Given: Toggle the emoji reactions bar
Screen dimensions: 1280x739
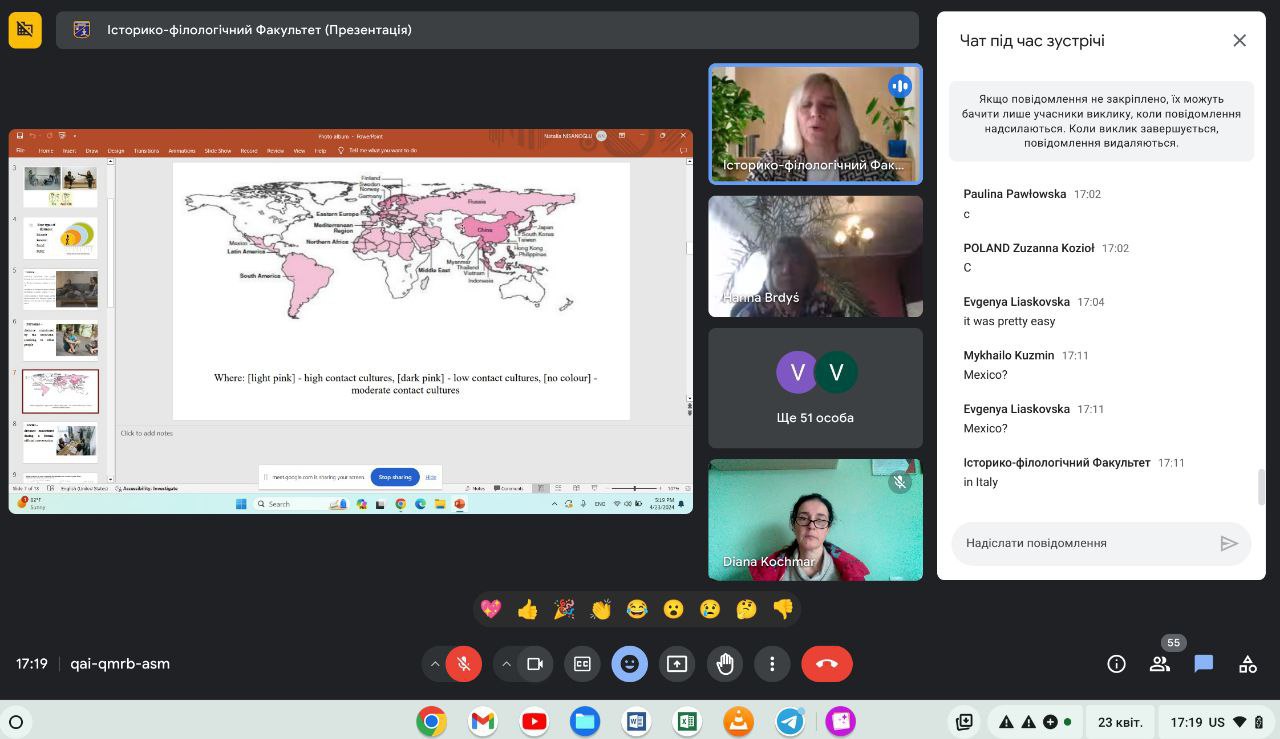Looking at the screenshot, I should click(x=629, y=664).
